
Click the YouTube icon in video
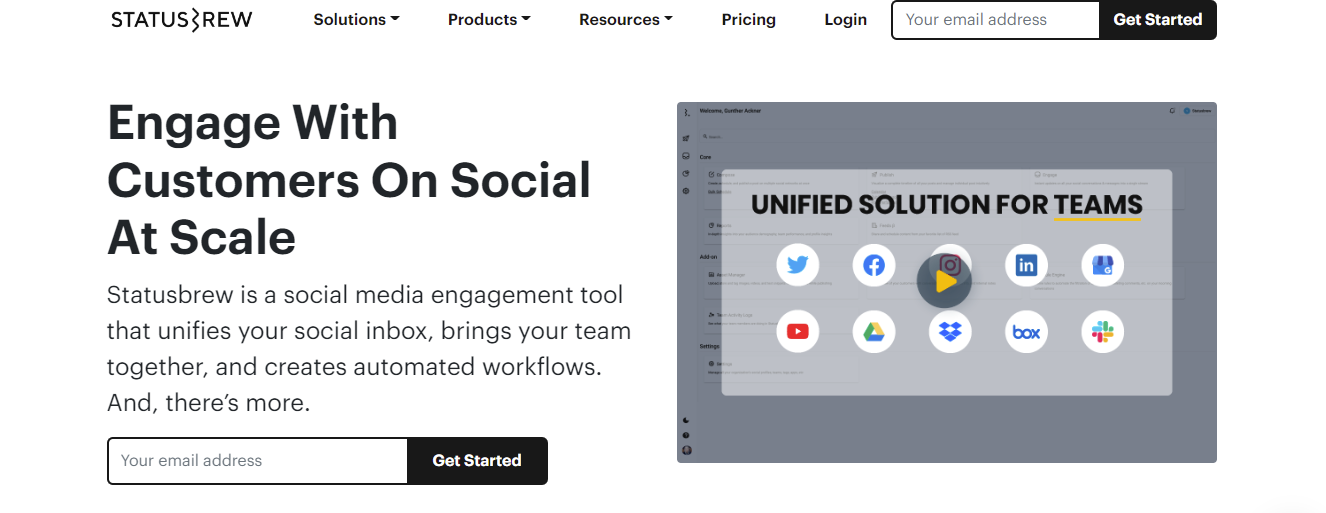click(797, 332)
